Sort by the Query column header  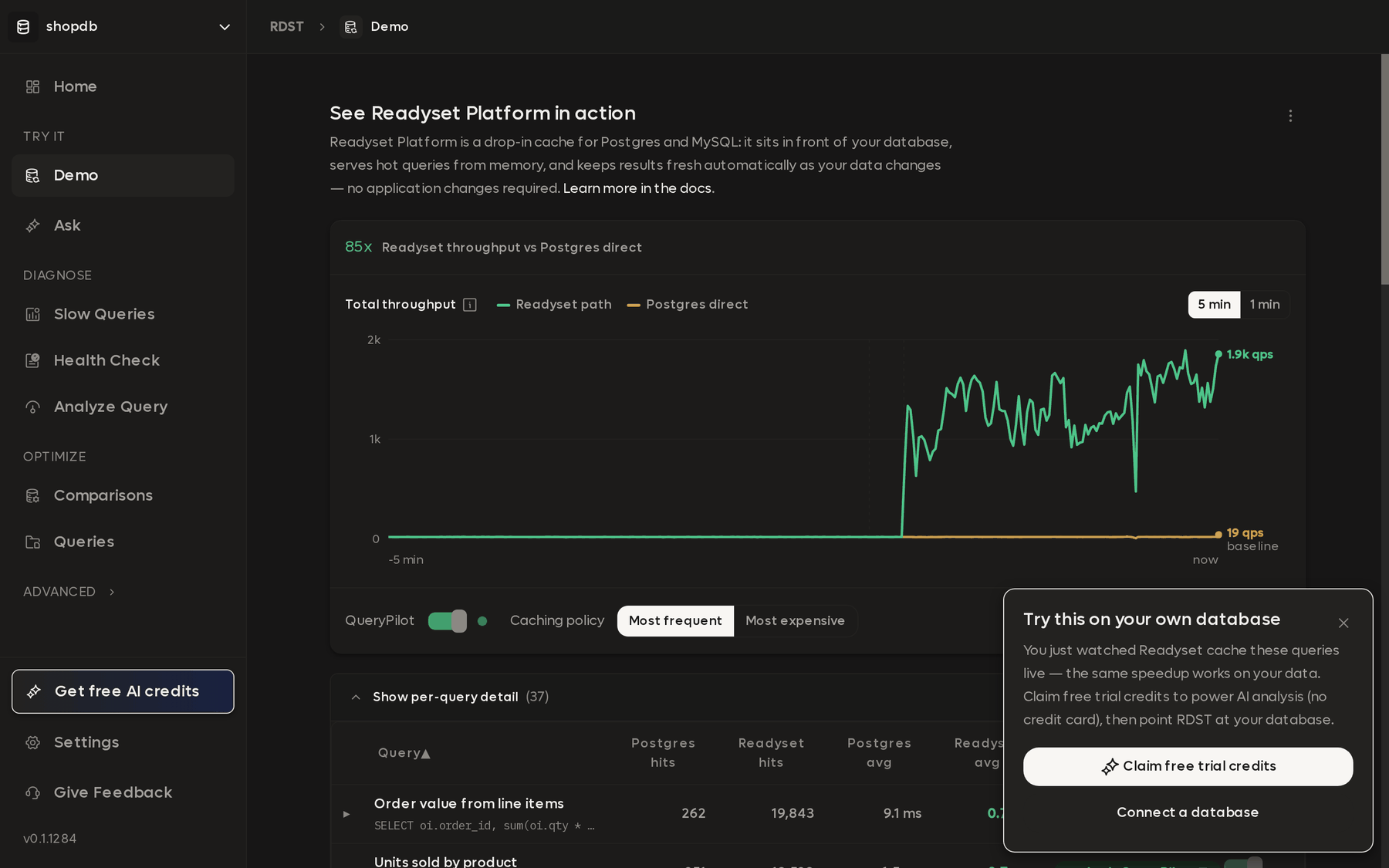(404, 753)
